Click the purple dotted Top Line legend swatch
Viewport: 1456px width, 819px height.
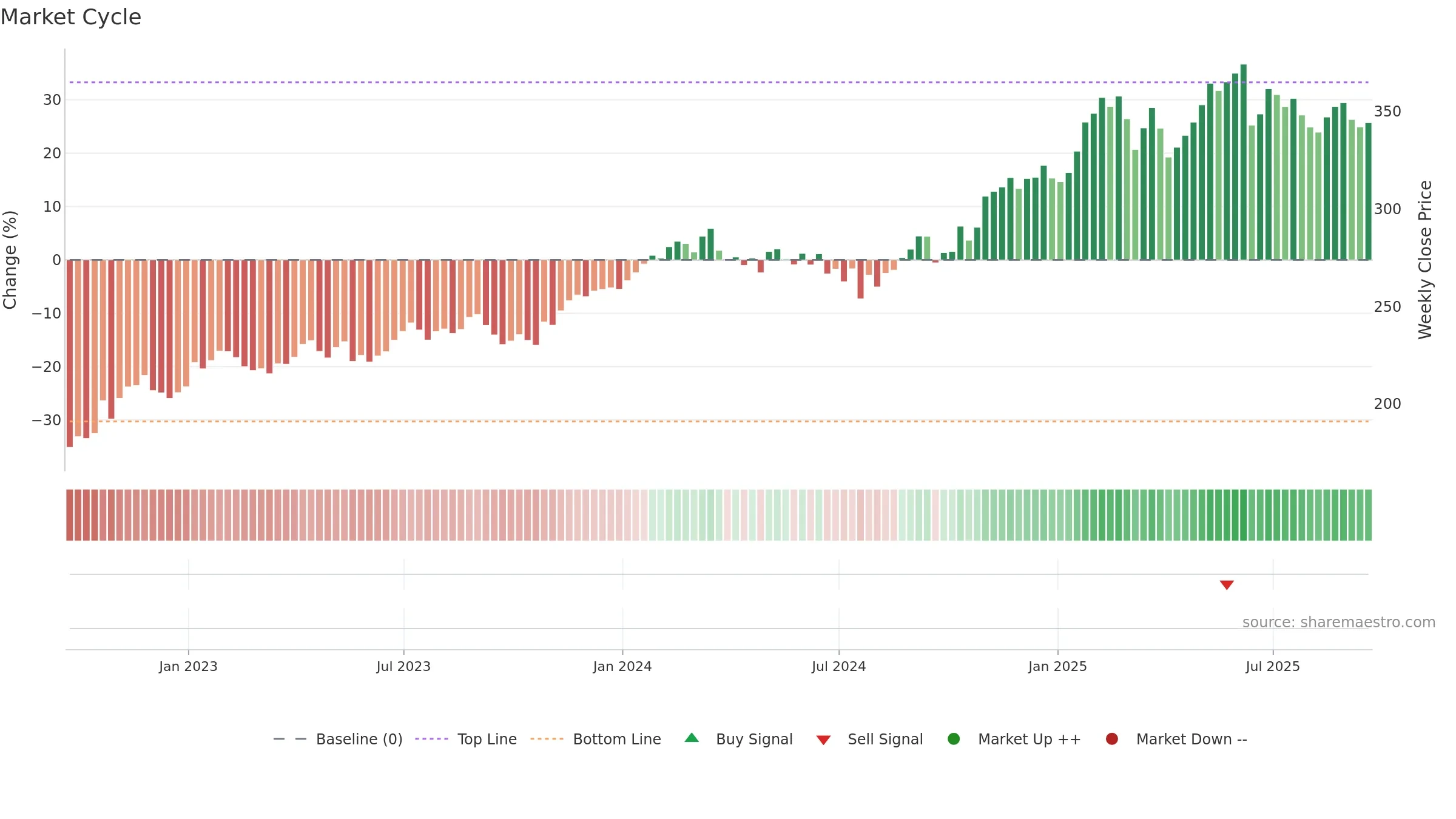pos(431,739)
